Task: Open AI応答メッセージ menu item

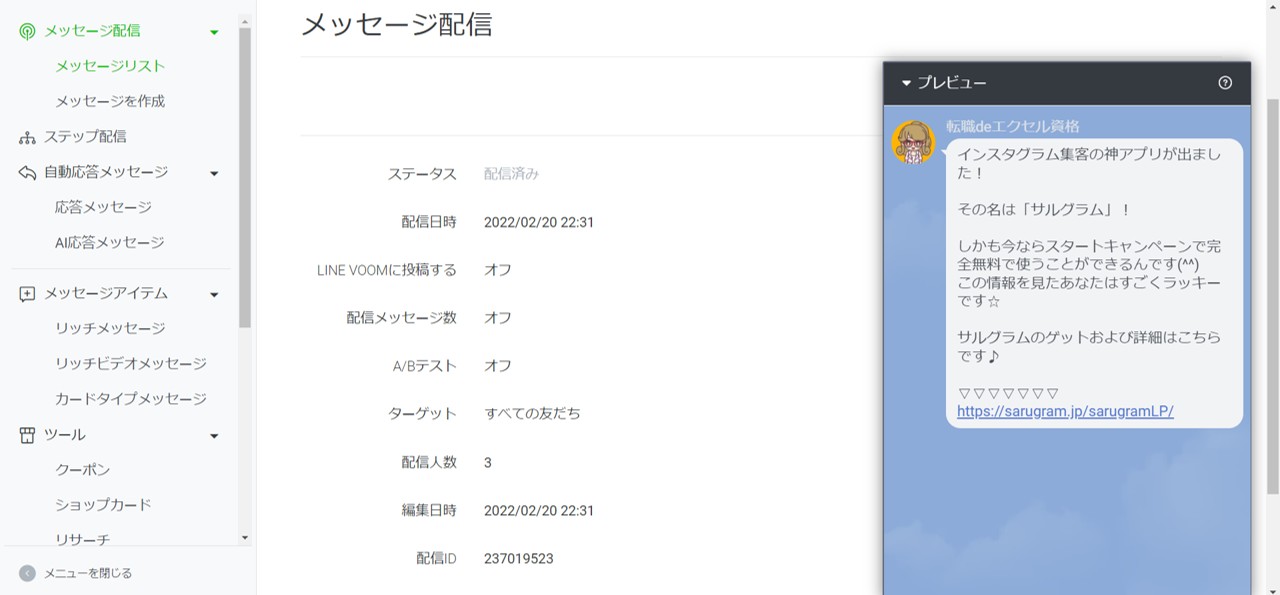Action: coord(110,242)
